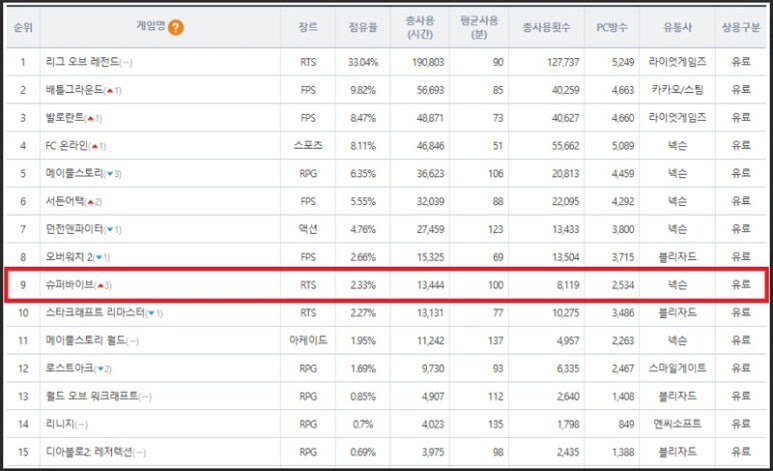Open the 오버워치 2 game entry

(x=70, y=257)
